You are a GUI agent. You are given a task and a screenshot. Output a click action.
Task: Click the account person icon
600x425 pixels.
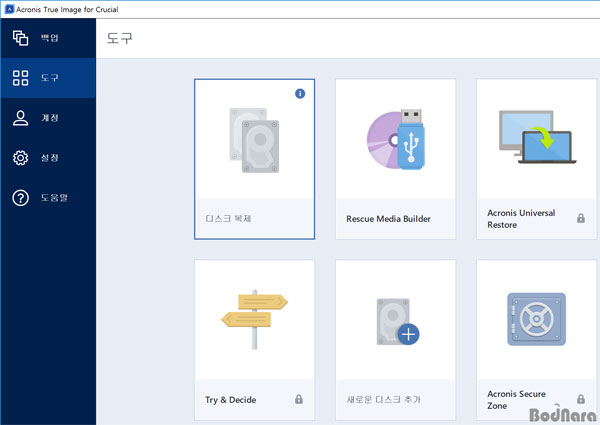click(x=20, y=118)
